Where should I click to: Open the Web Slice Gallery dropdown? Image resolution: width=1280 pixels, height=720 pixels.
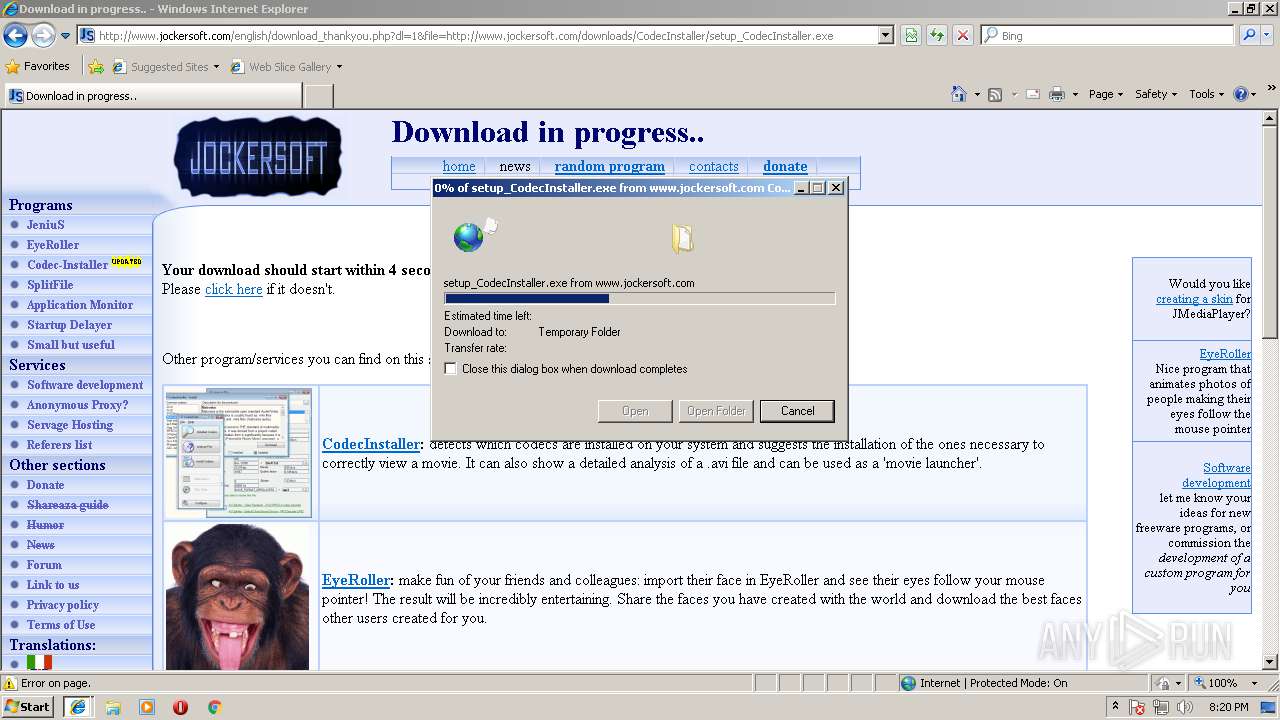339,67
